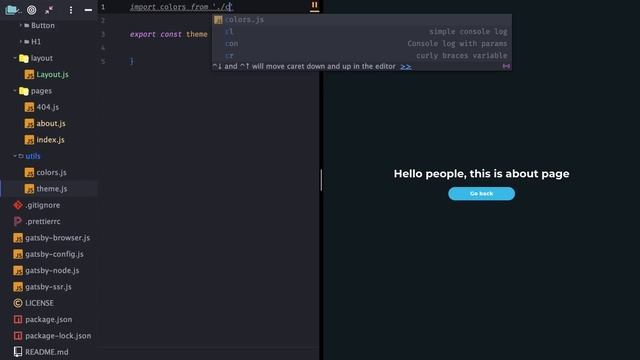Click the Prettier icon beside .prettierrc
Screen dimensions: 640x360
coord(18,221)
